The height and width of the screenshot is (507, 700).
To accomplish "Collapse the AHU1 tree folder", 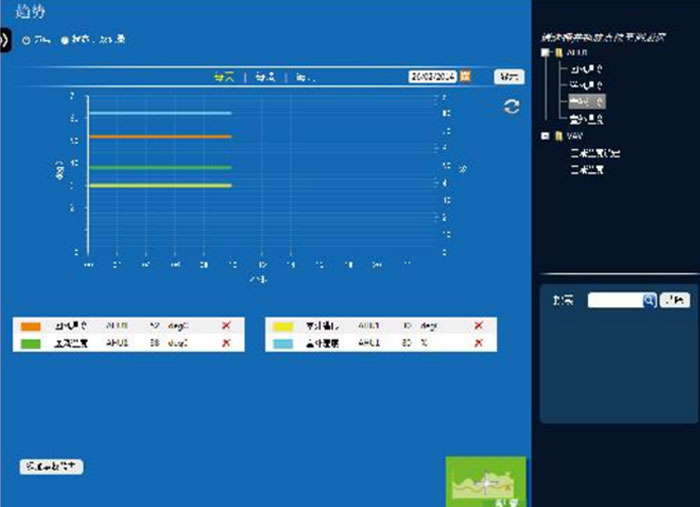I will point(545,53).
